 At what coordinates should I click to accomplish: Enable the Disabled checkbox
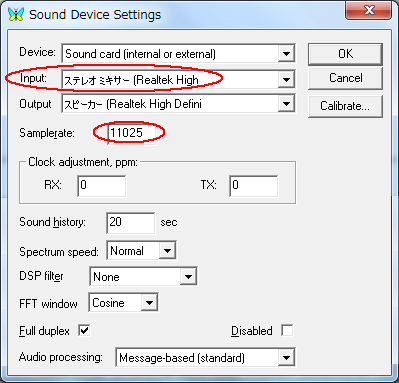287,331
